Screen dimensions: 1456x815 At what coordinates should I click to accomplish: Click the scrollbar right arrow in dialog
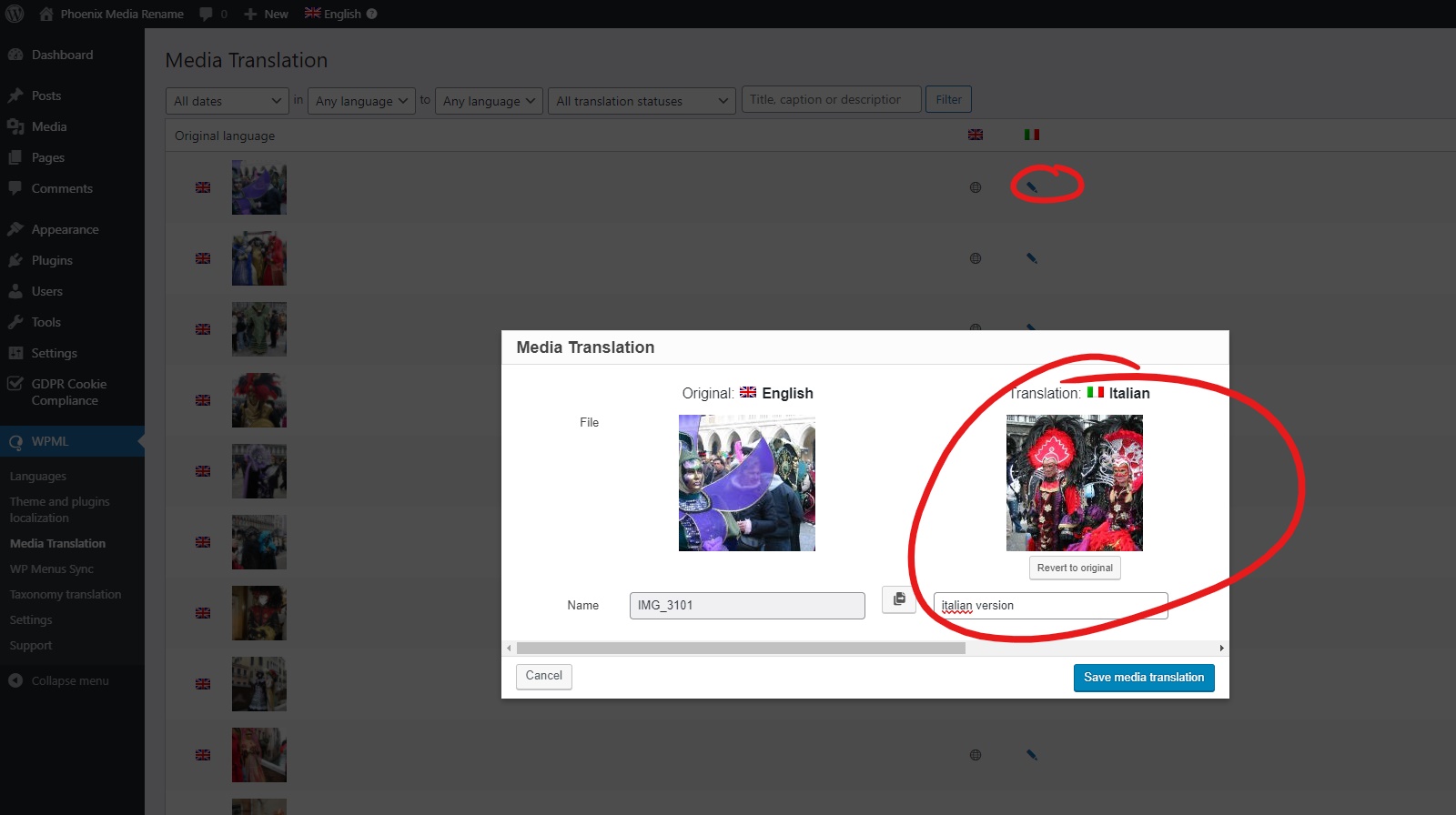[x=1222, y=649]
